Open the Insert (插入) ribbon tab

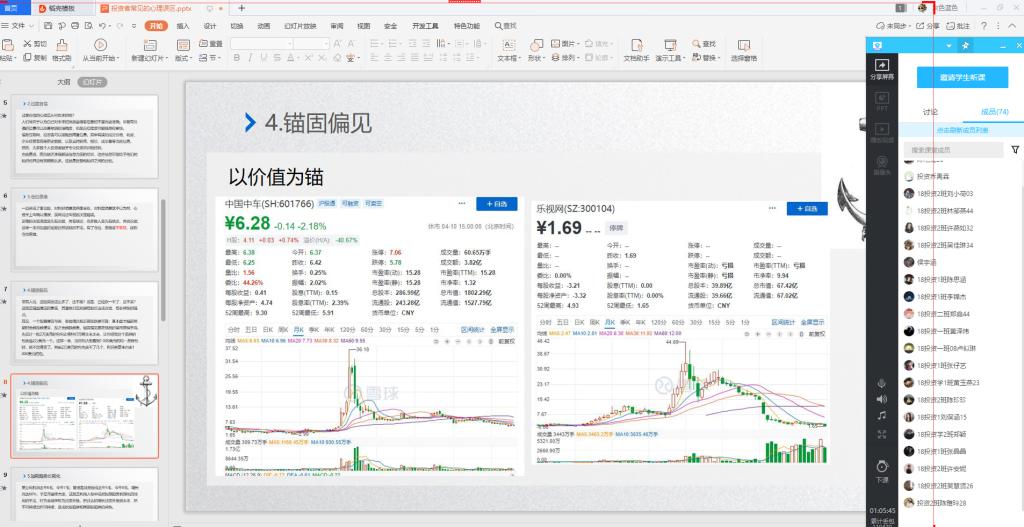184,26
